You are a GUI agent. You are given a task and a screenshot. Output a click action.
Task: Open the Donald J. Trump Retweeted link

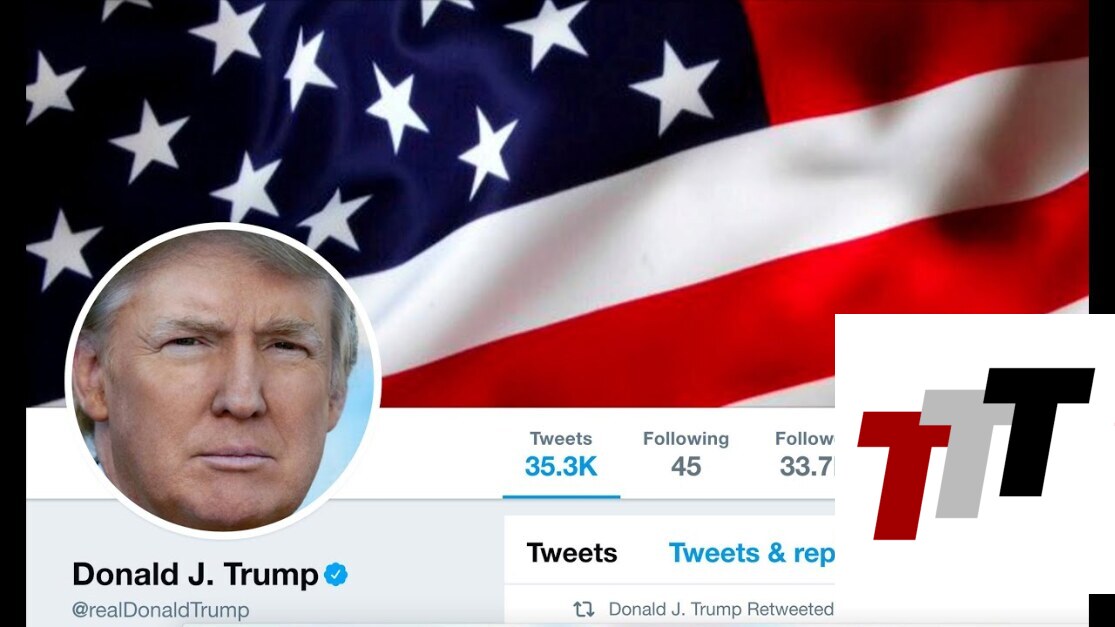click(721, 609)
